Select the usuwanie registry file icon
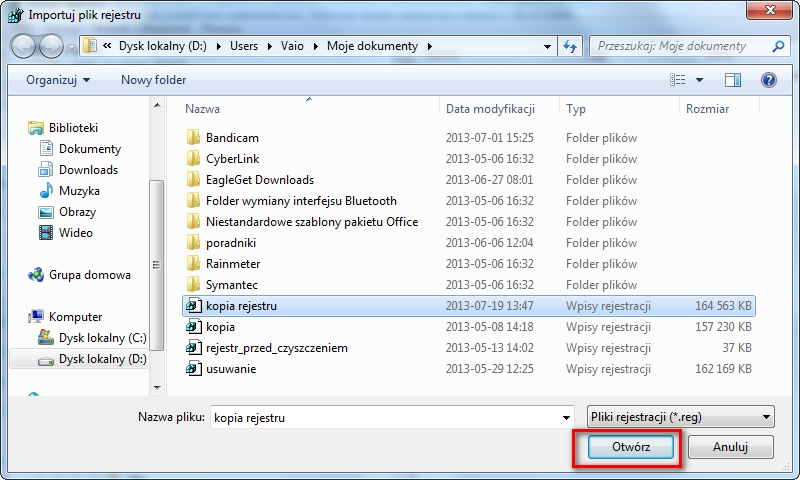This screenshot has height=480, width=800. [x=194, y=369]
